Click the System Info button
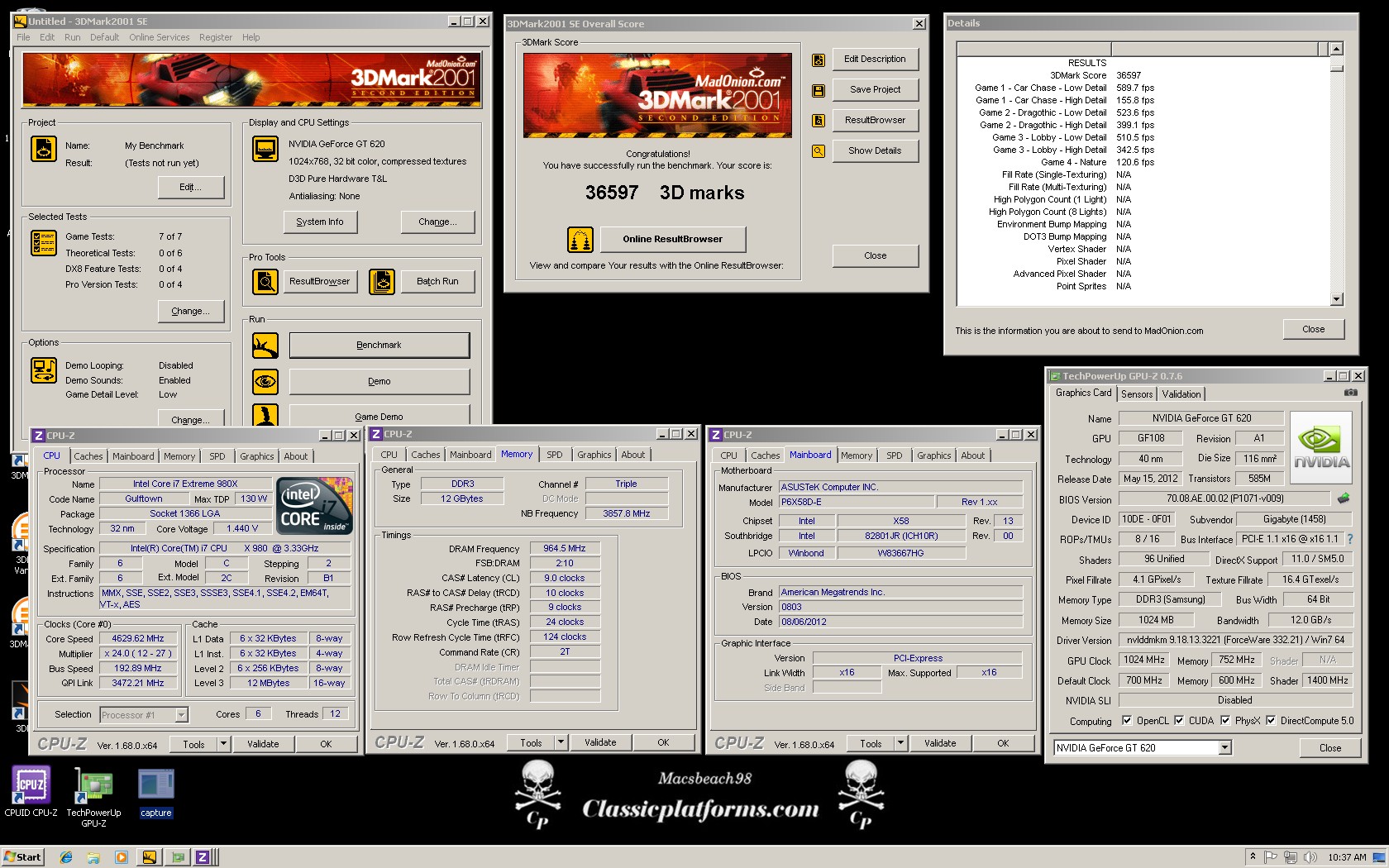The width and height of the screenshot is (1389, 868). pyautogui.click(x=320, y=222)
